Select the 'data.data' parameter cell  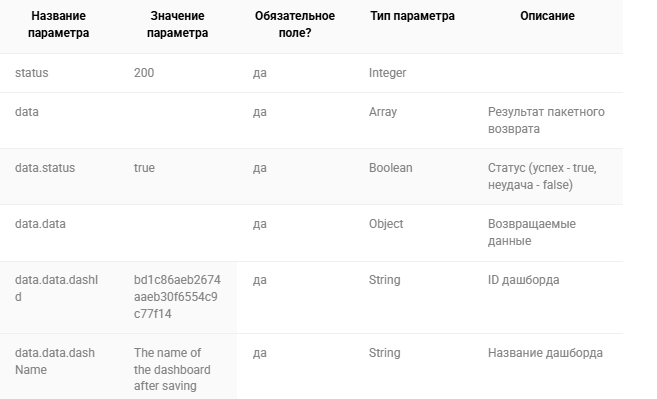(x=40, y=224)
